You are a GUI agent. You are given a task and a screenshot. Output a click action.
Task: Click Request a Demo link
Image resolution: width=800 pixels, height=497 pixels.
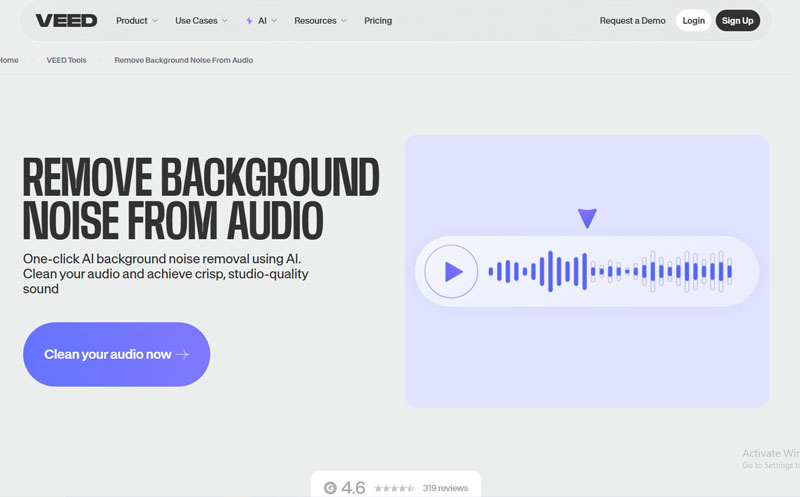pos(632,20)
